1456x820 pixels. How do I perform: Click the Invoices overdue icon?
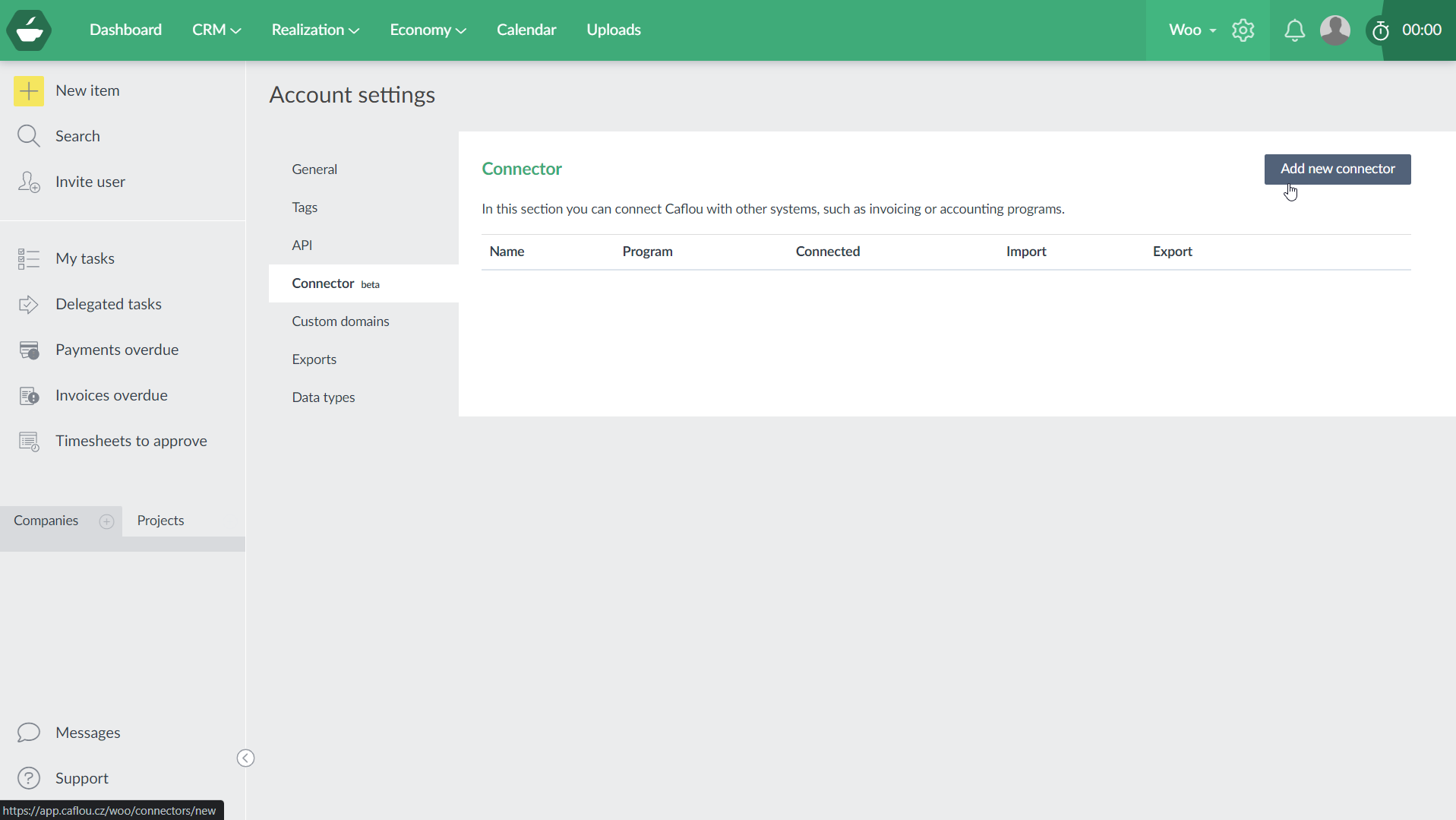(x=29, y=395)
